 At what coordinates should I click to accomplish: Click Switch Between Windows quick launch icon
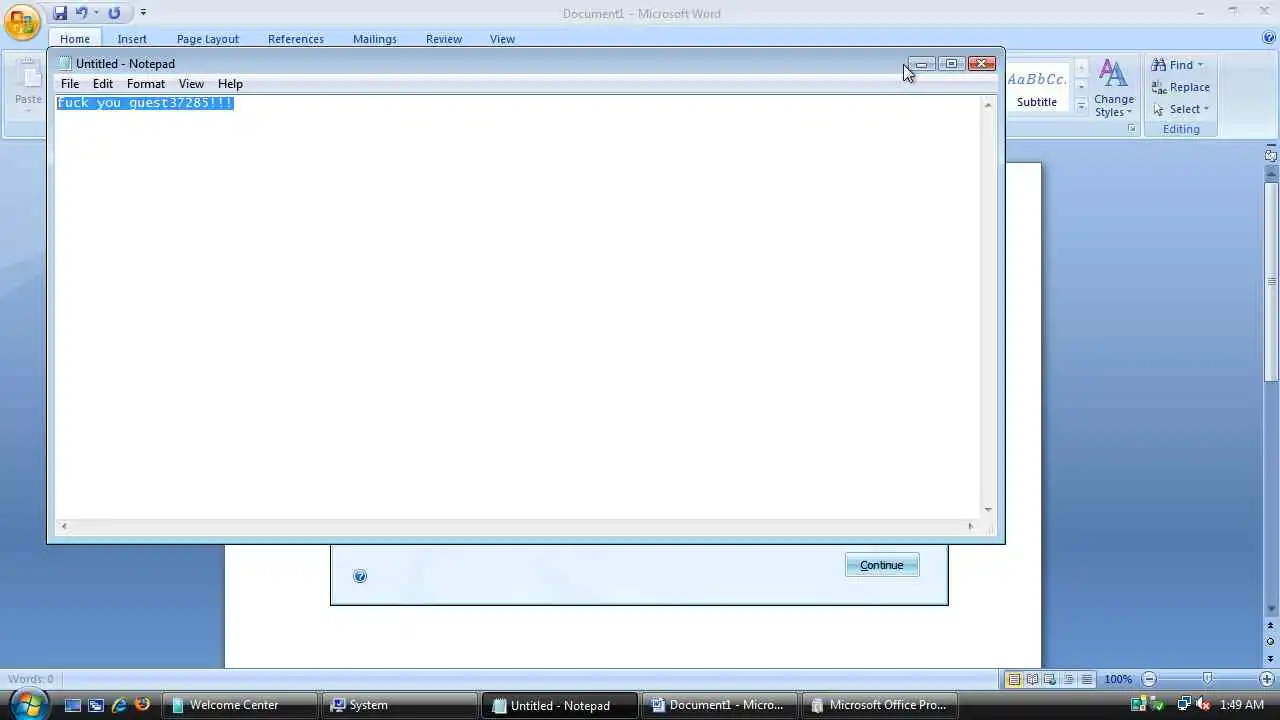coord(95,705)
